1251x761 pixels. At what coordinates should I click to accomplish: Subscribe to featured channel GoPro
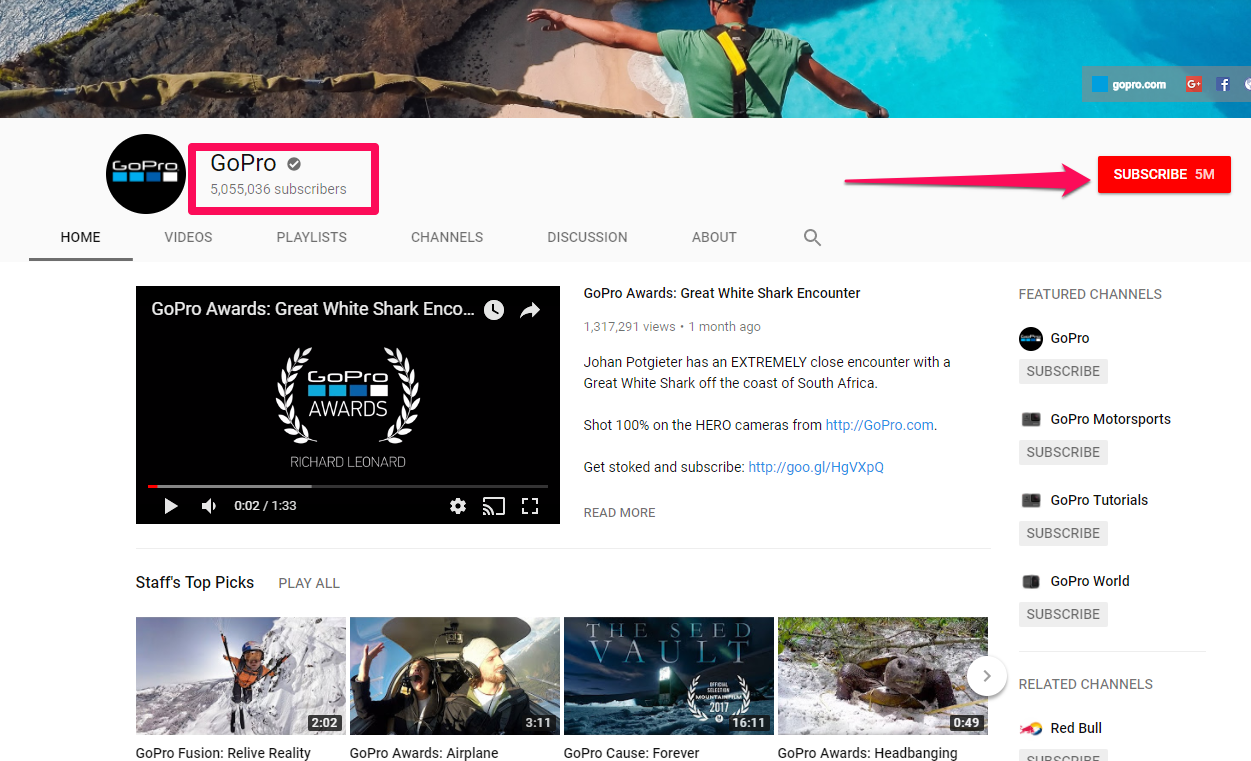pos(1063,371)
